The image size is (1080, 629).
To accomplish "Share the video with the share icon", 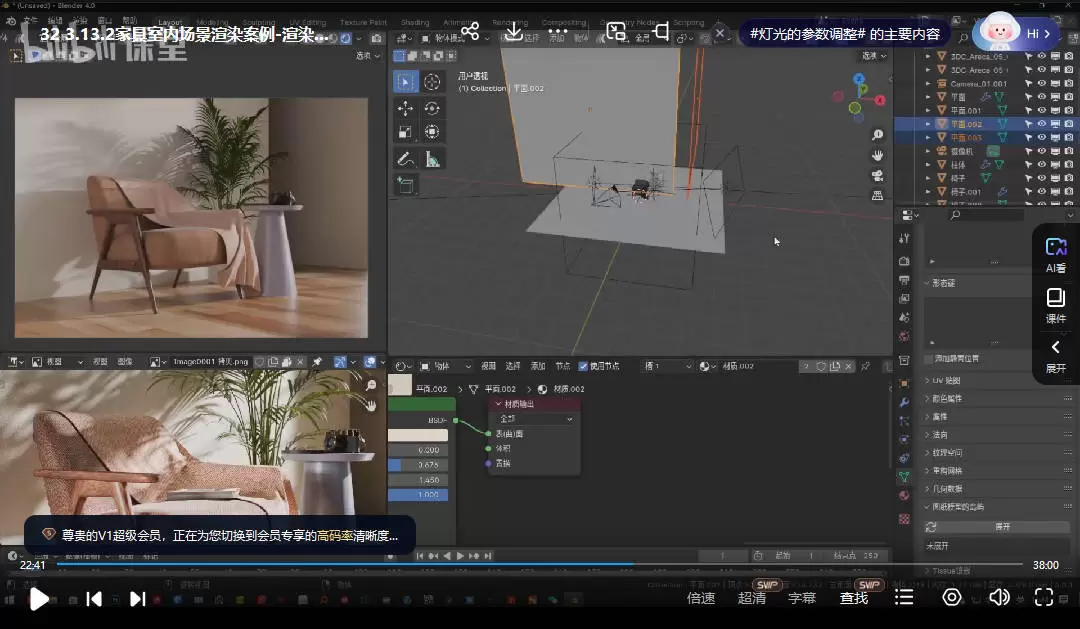I will pos(470,31).
